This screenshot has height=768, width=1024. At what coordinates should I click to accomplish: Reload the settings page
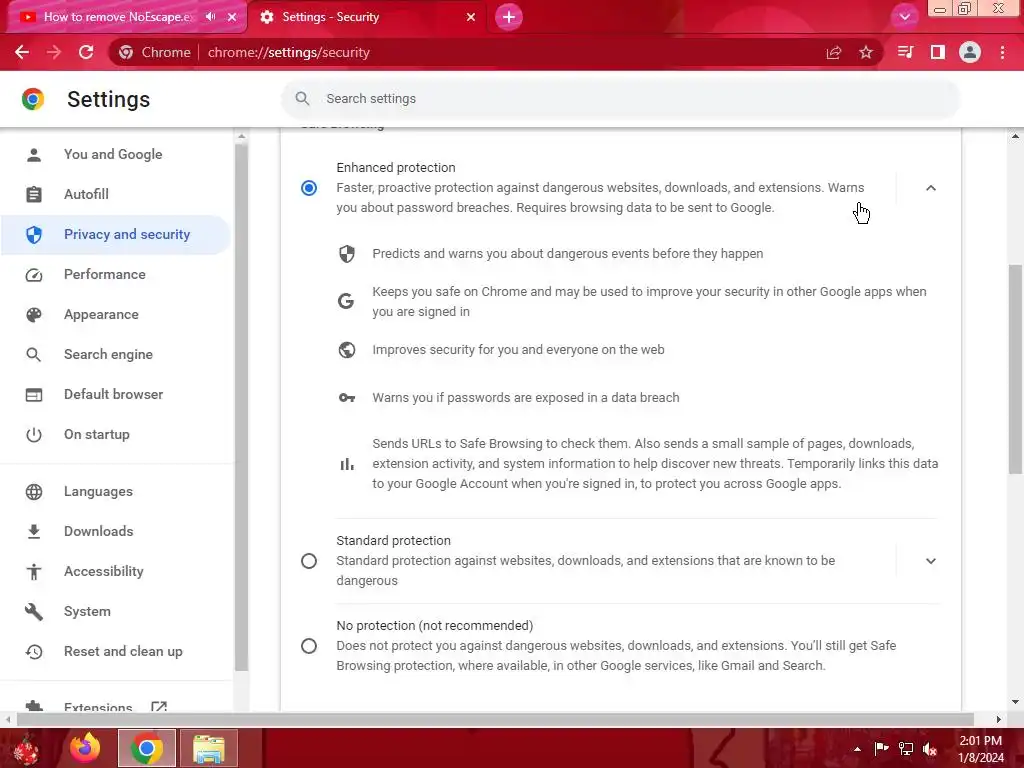tap(86, 52)
